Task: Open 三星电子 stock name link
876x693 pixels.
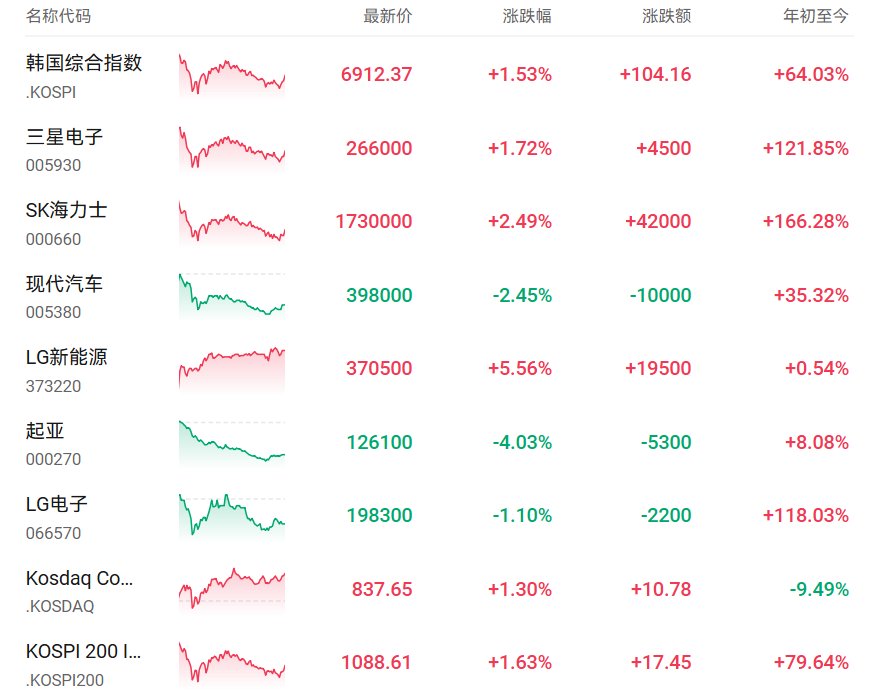Action: [x=64, y=136]
